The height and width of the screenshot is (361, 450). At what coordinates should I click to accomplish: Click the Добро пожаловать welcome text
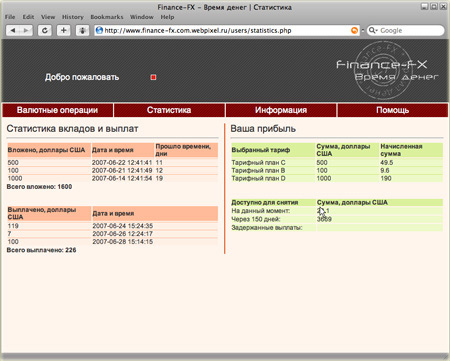pos(82,77)
